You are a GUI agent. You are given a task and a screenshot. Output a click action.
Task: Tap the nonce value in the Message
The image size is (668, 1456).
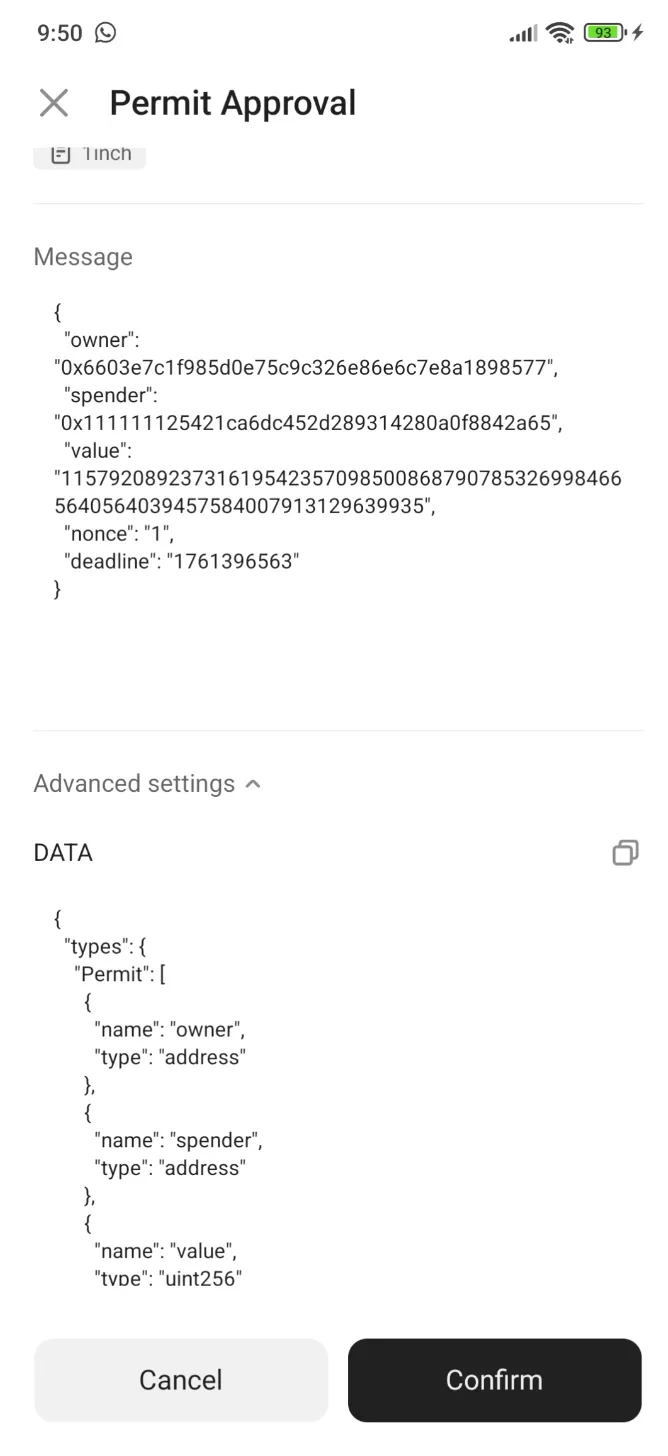(155, 533)
